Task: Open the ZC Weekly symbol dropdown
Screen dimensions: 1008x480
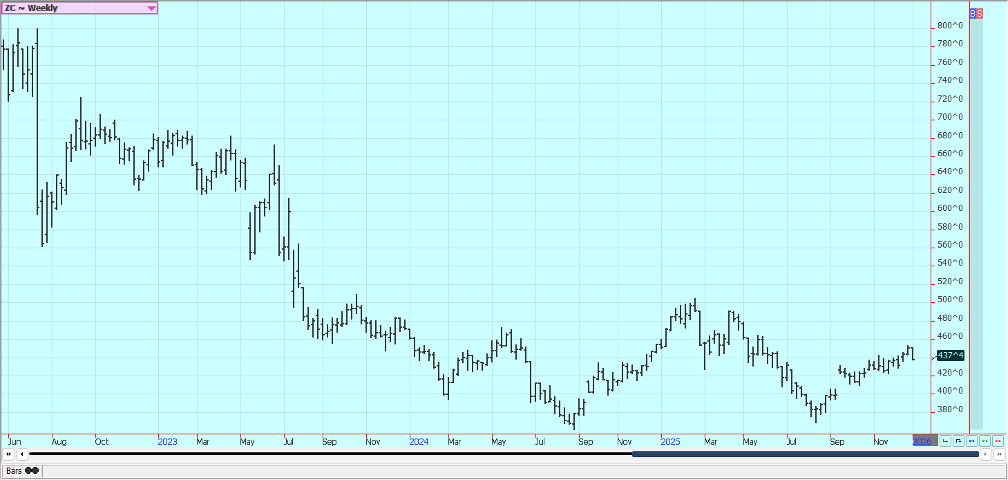Action: point(75,8)
